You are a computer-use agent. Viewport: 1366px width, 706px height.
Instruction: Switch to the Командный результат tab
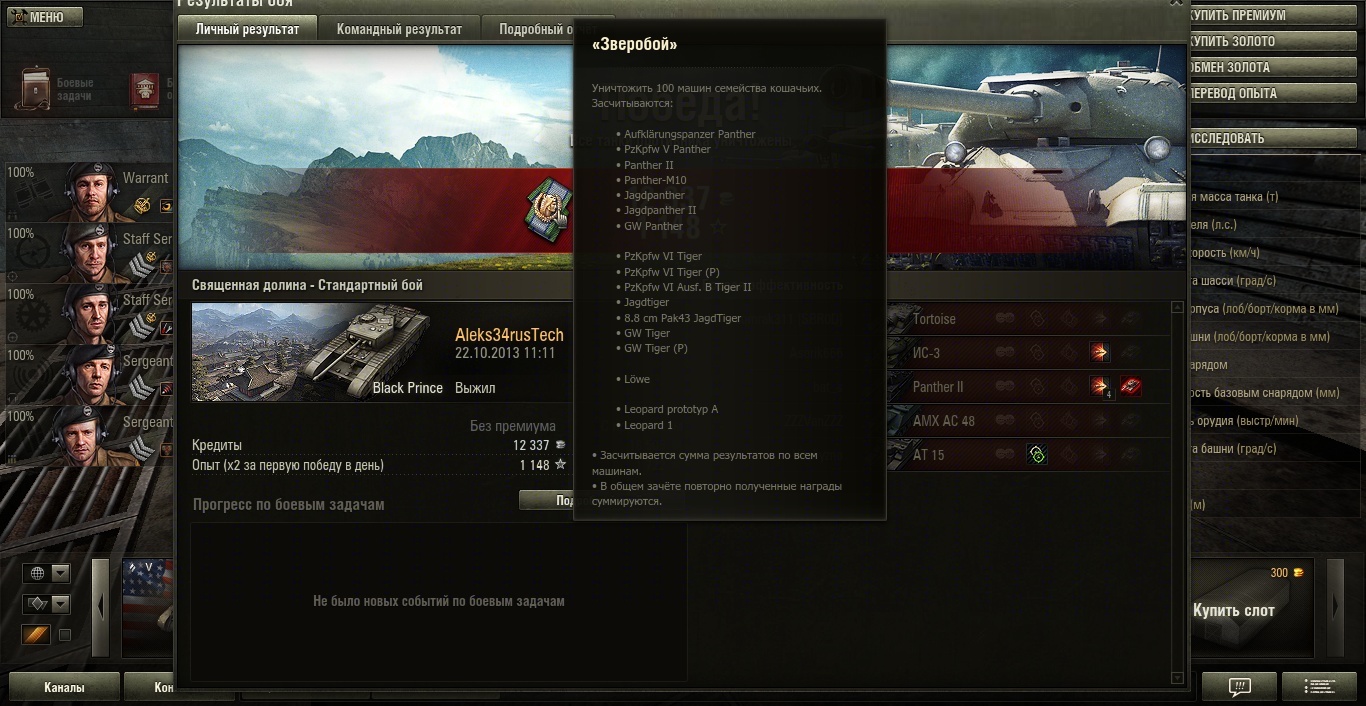pyautogui.click(x=399, y=29)
